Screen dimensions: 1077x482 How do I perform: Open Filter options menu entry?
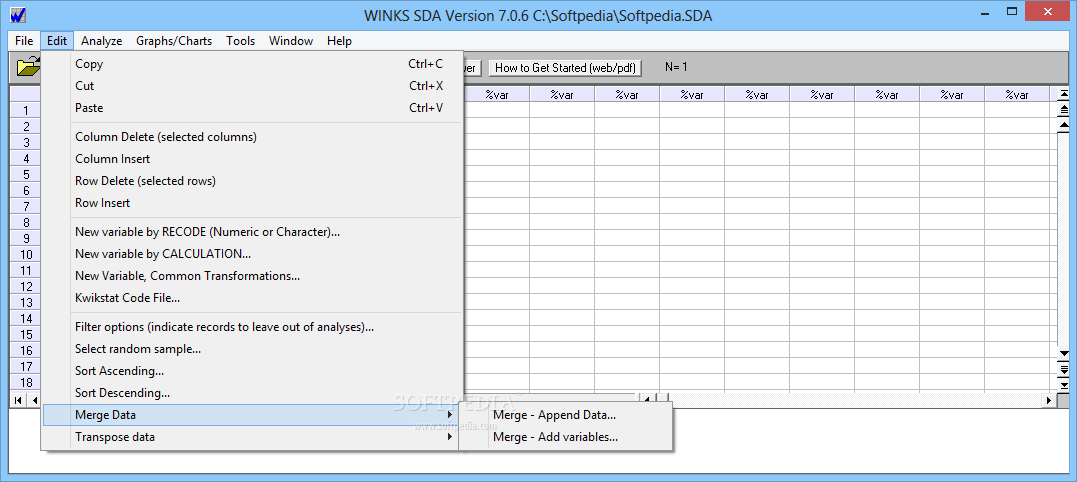[x=252, y=327]
